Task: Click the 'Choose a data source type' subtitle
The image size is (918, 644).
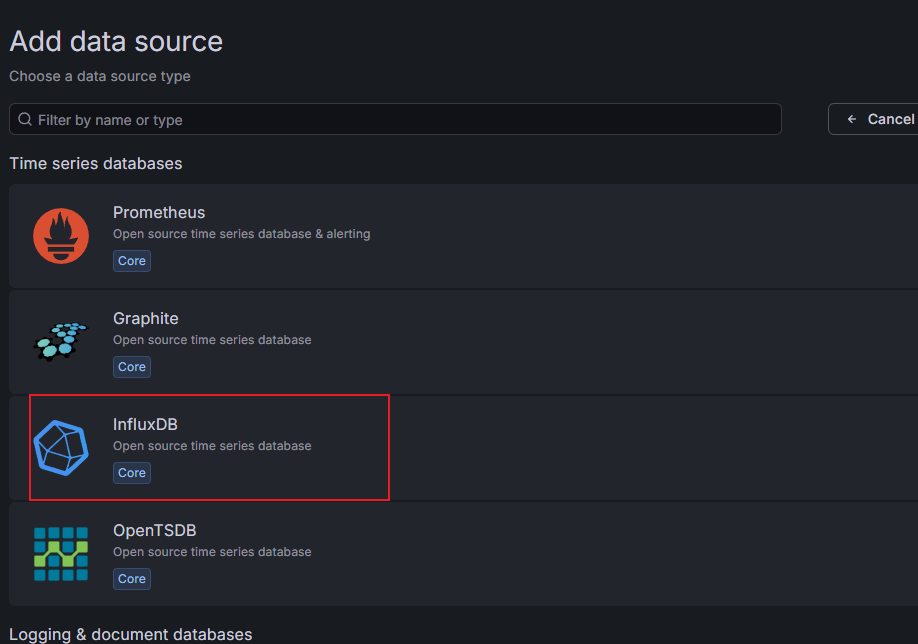Action: [x=100, y=76]
